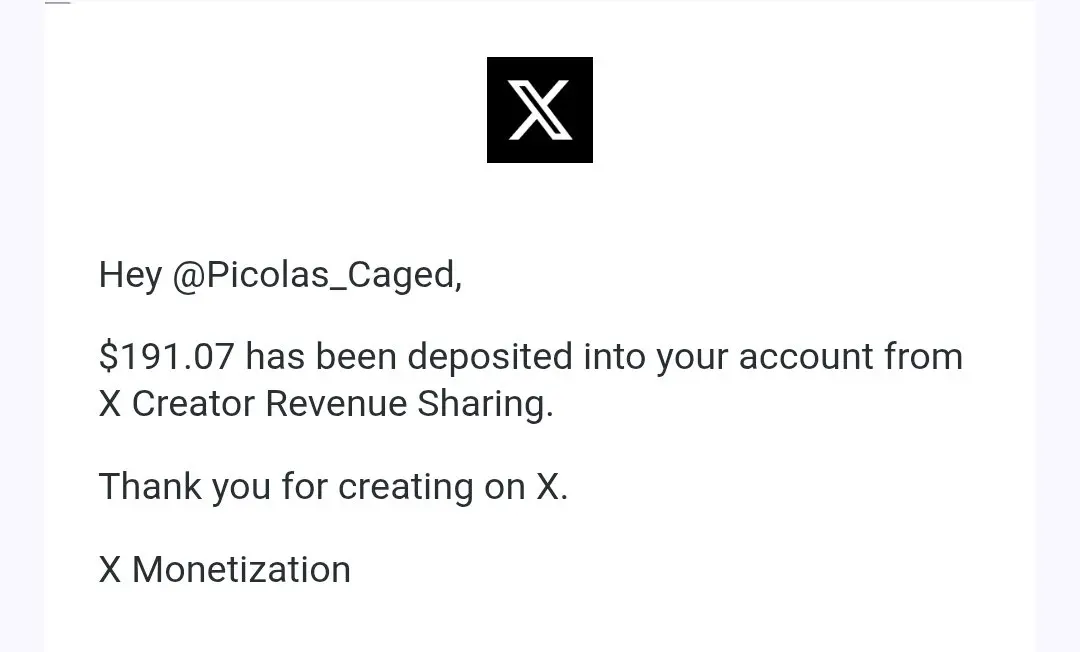Click the $191.07 deposit amount
Screen dimensions: 1080x652
point(167,357)
